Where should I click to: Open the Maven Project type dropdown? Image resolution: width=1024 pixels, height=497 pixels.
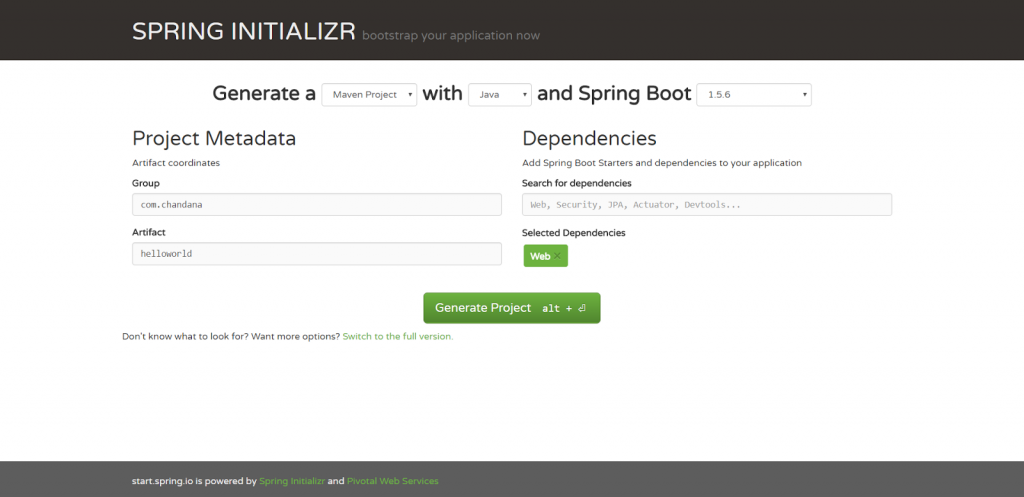(x=369, y=95)
